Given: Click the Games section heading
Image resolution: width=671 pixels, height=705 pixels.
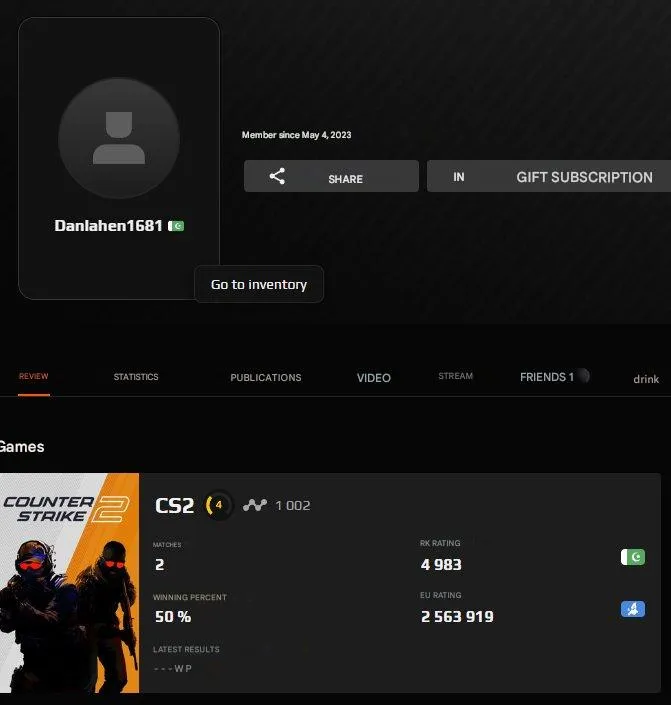Looking at the screenshot, I should point(22,447).
